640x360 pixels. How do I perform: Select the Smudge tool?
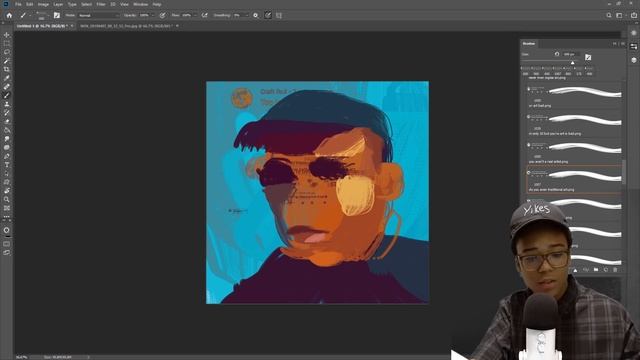click(7, 139)
